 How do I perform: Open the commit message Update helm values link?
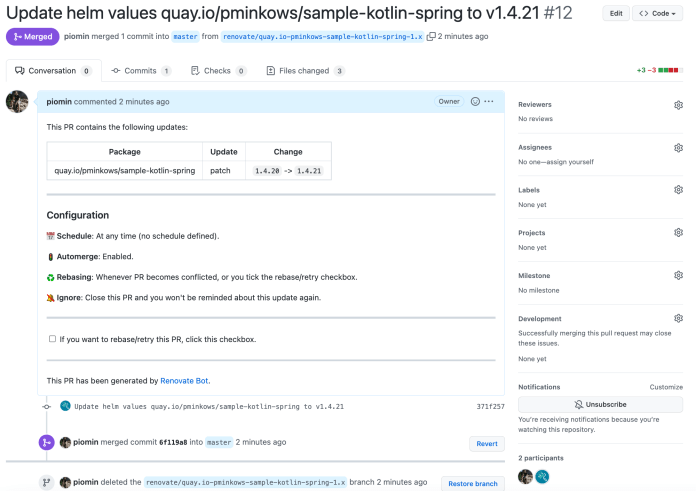(x=209, y=406)
